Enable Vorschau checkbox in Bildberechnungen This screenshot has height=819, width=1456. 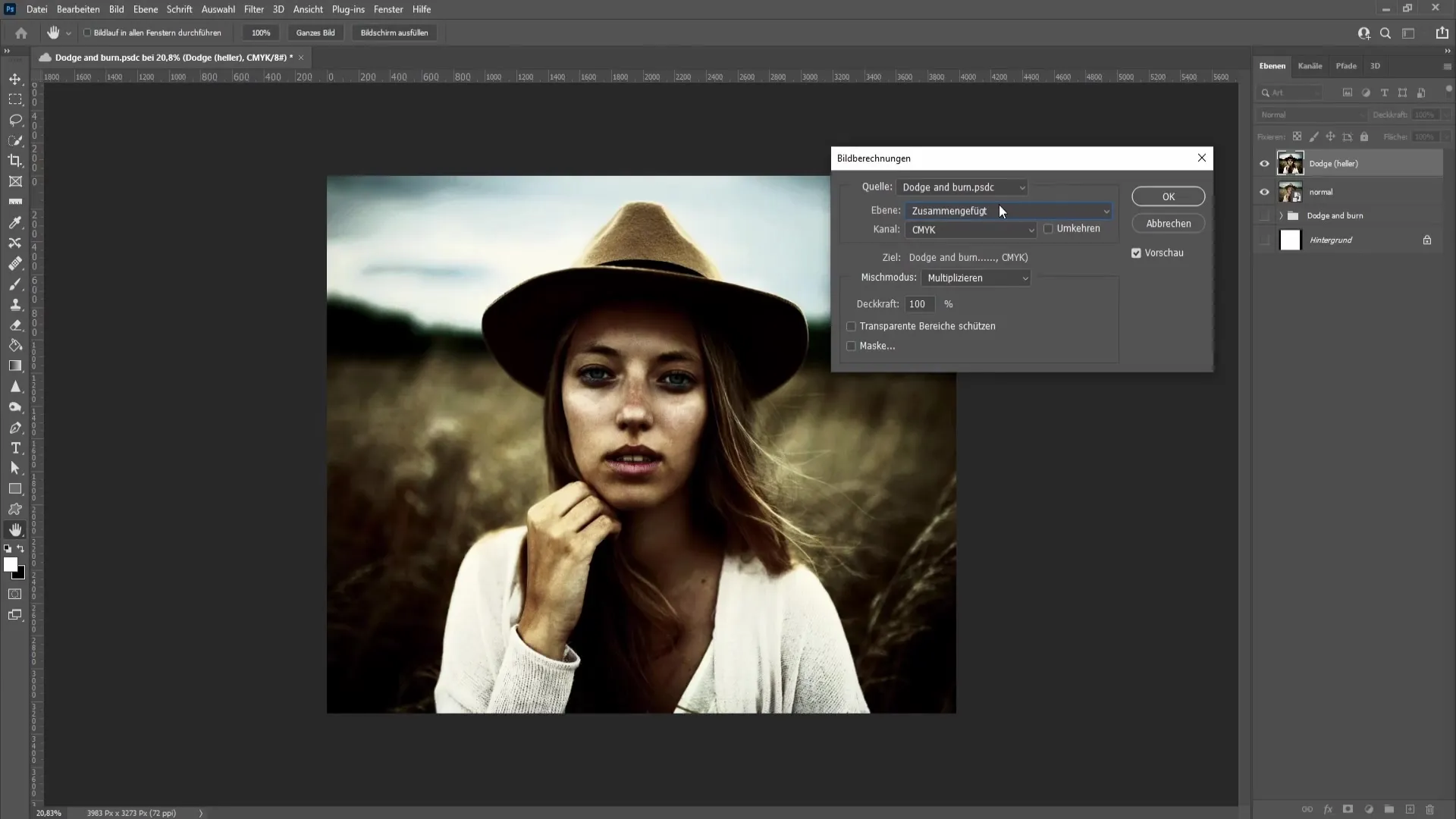tap(1136, 252)
